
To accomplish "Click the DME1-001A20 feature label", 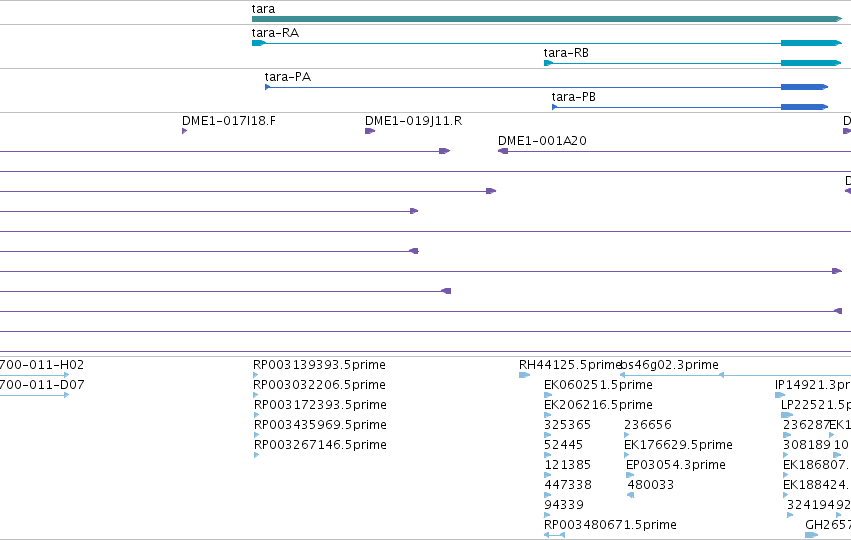I will (542, 141).
